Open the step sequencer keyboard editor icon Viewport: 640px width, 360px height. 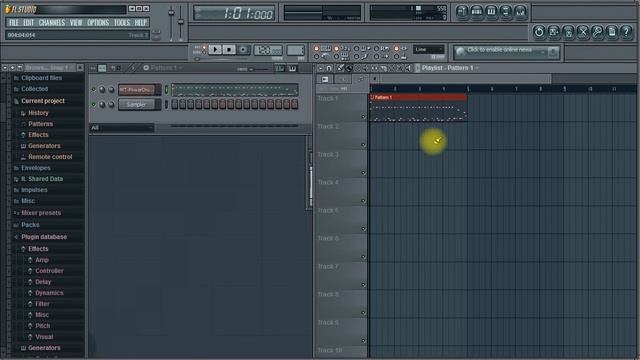tap(293, 68)
